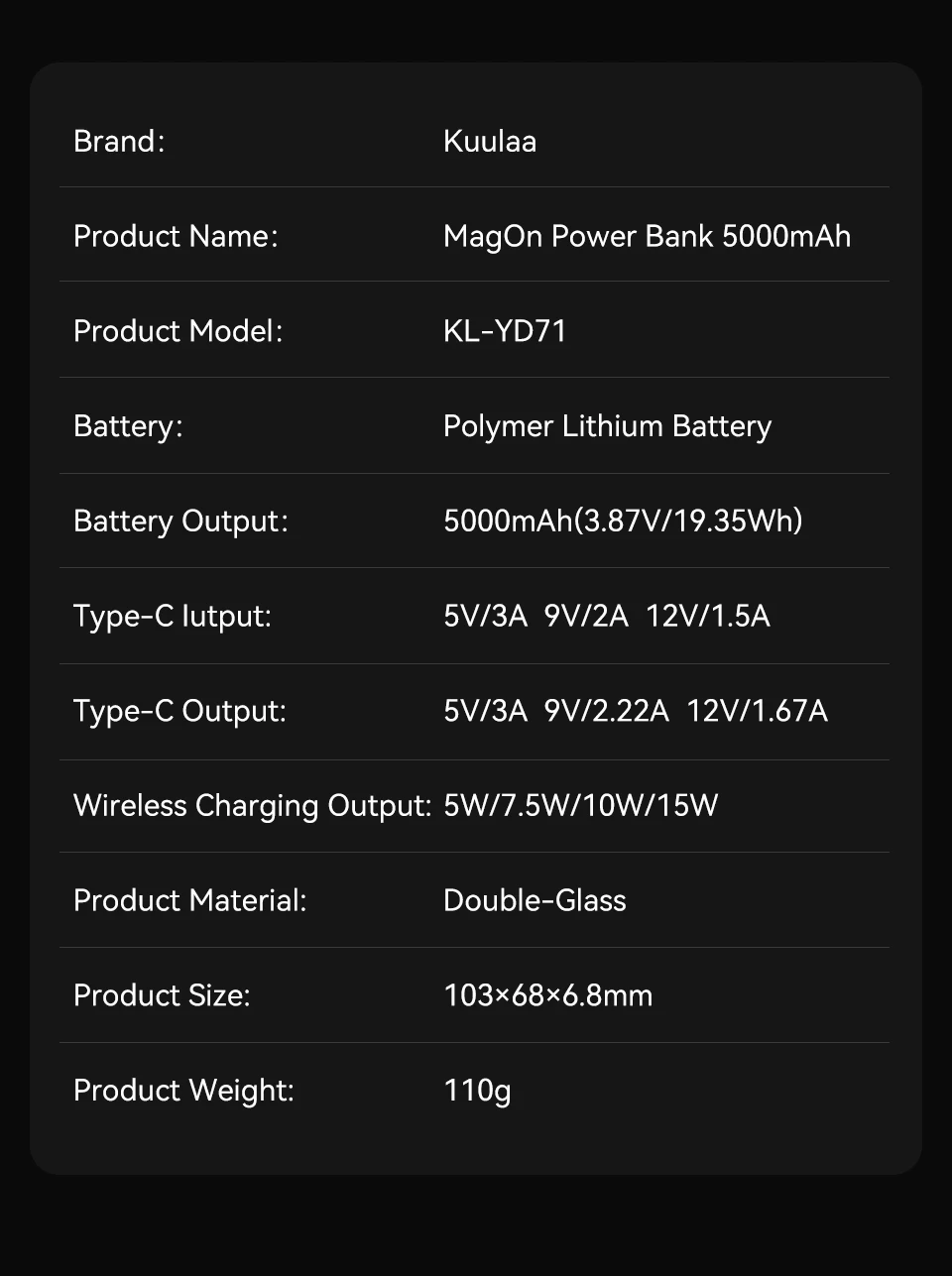The image size is (952, 1276).
Task: Click the Wireless Charging Output label
Action: pos(252,805)
